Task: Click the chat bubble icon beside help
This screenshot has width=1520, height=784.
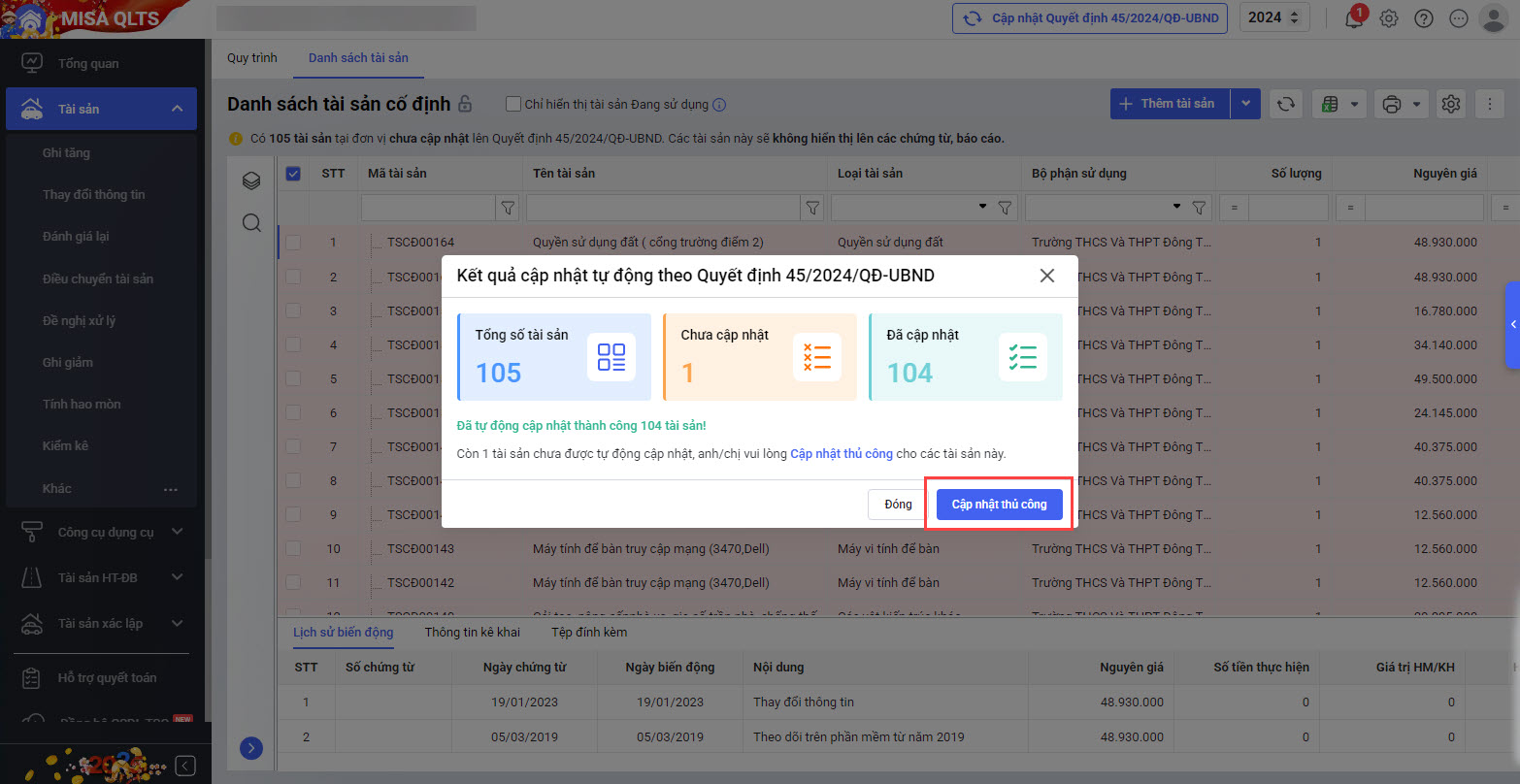Action: tap(1458, 18)
